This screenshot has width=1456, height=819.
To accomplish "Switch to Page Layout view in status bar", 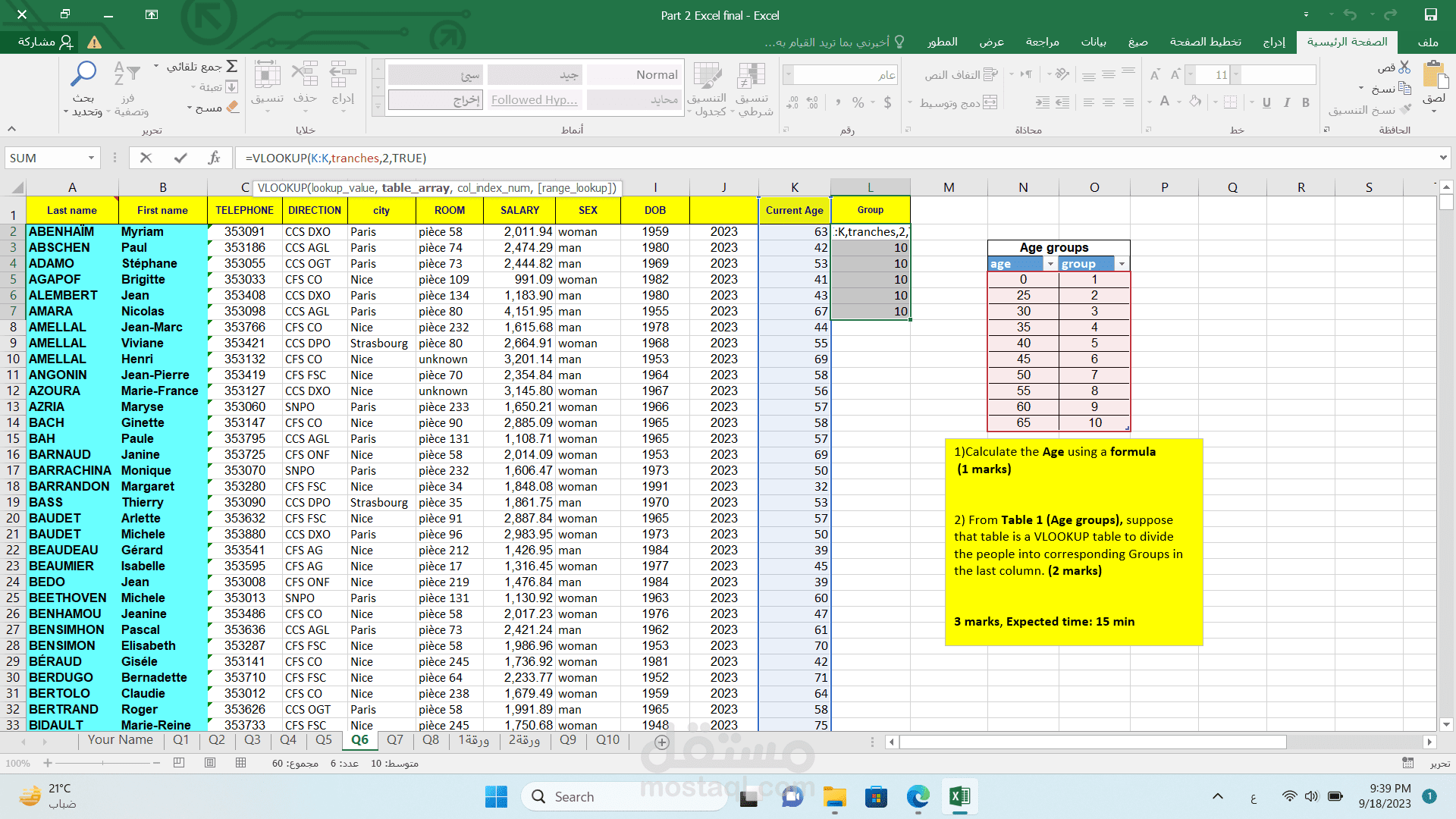I will tap(210, 763).
